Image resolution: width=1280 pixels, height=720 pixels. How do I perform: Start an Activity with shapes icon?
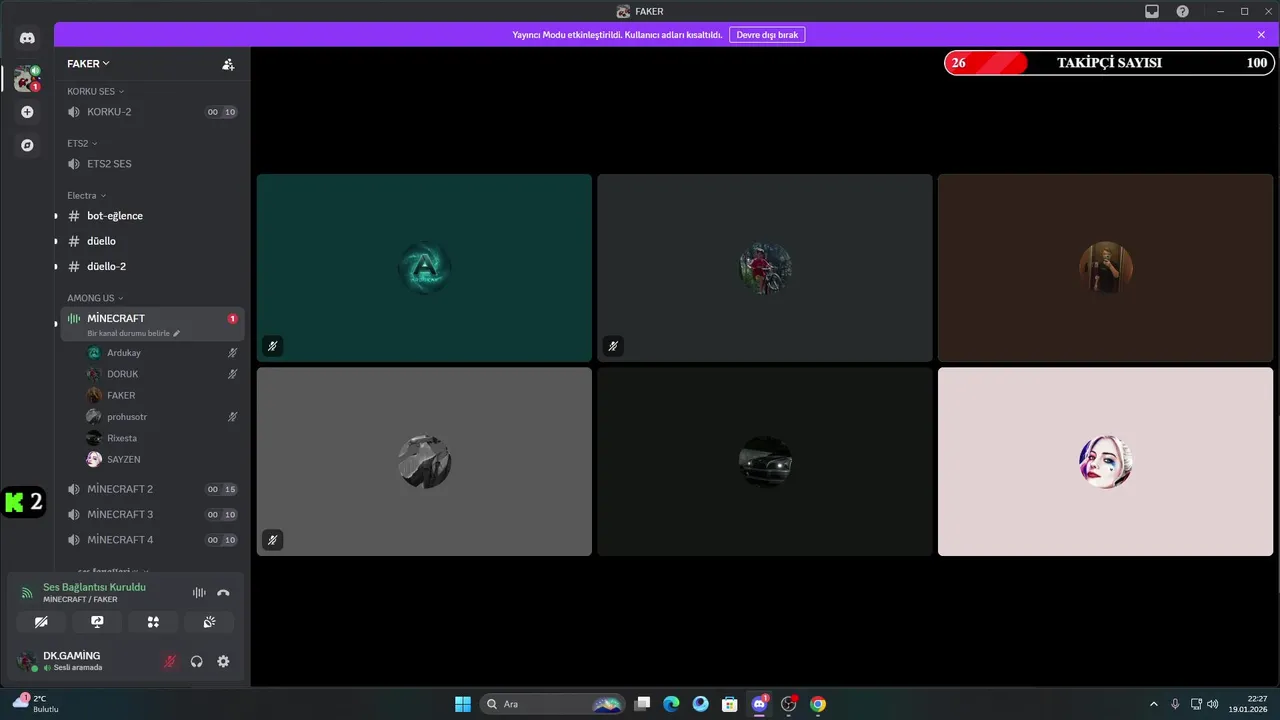click(153, 622)
